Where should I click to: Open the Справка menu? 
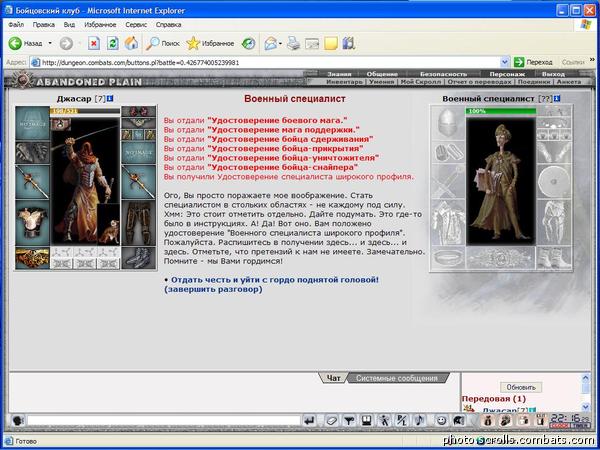[168, 24]
